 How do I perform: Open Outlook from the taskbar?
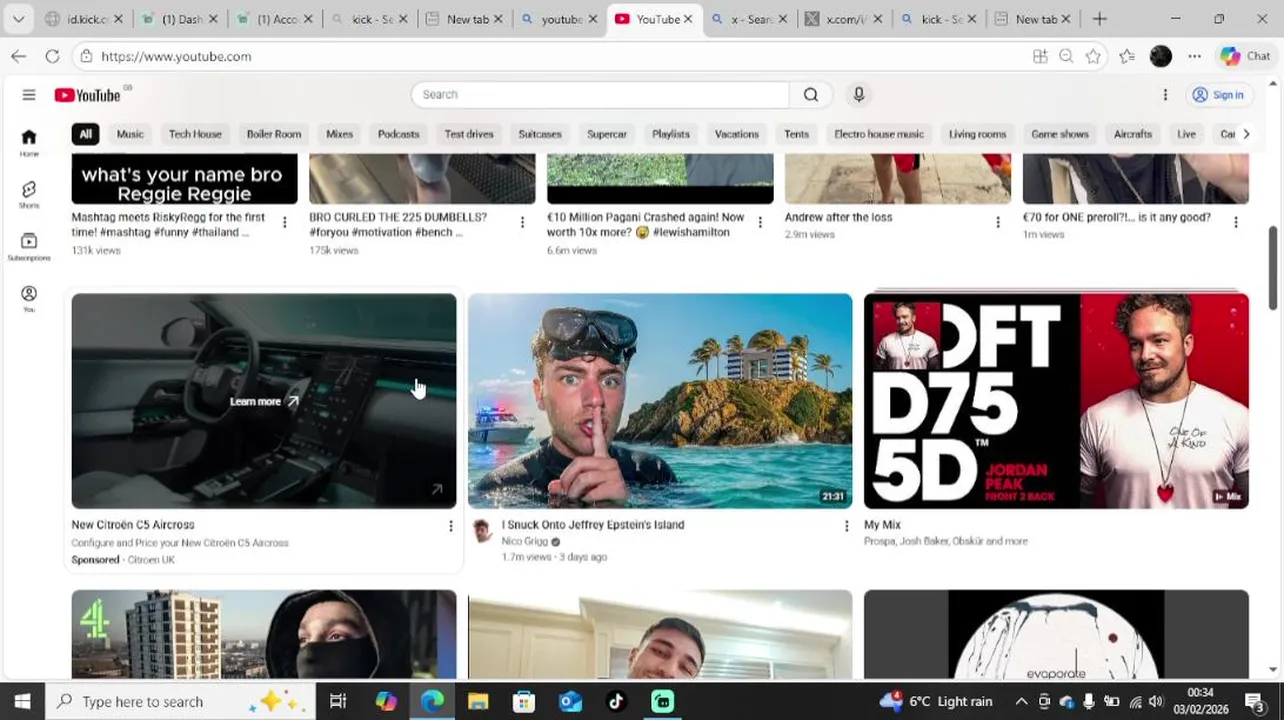tap(570, 702)
